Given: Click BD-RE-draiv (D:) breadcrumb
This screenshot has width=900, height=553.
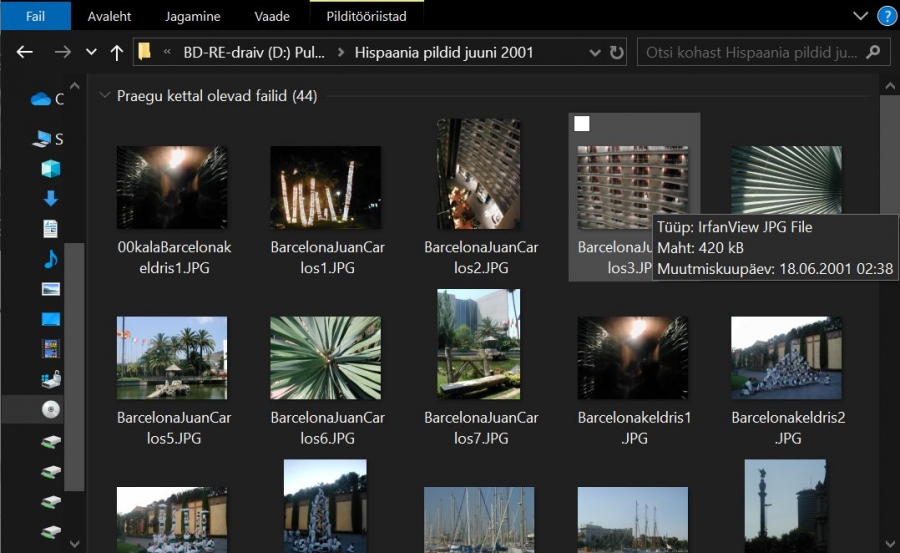Looking at the screenshot, I should coord(254,52).
